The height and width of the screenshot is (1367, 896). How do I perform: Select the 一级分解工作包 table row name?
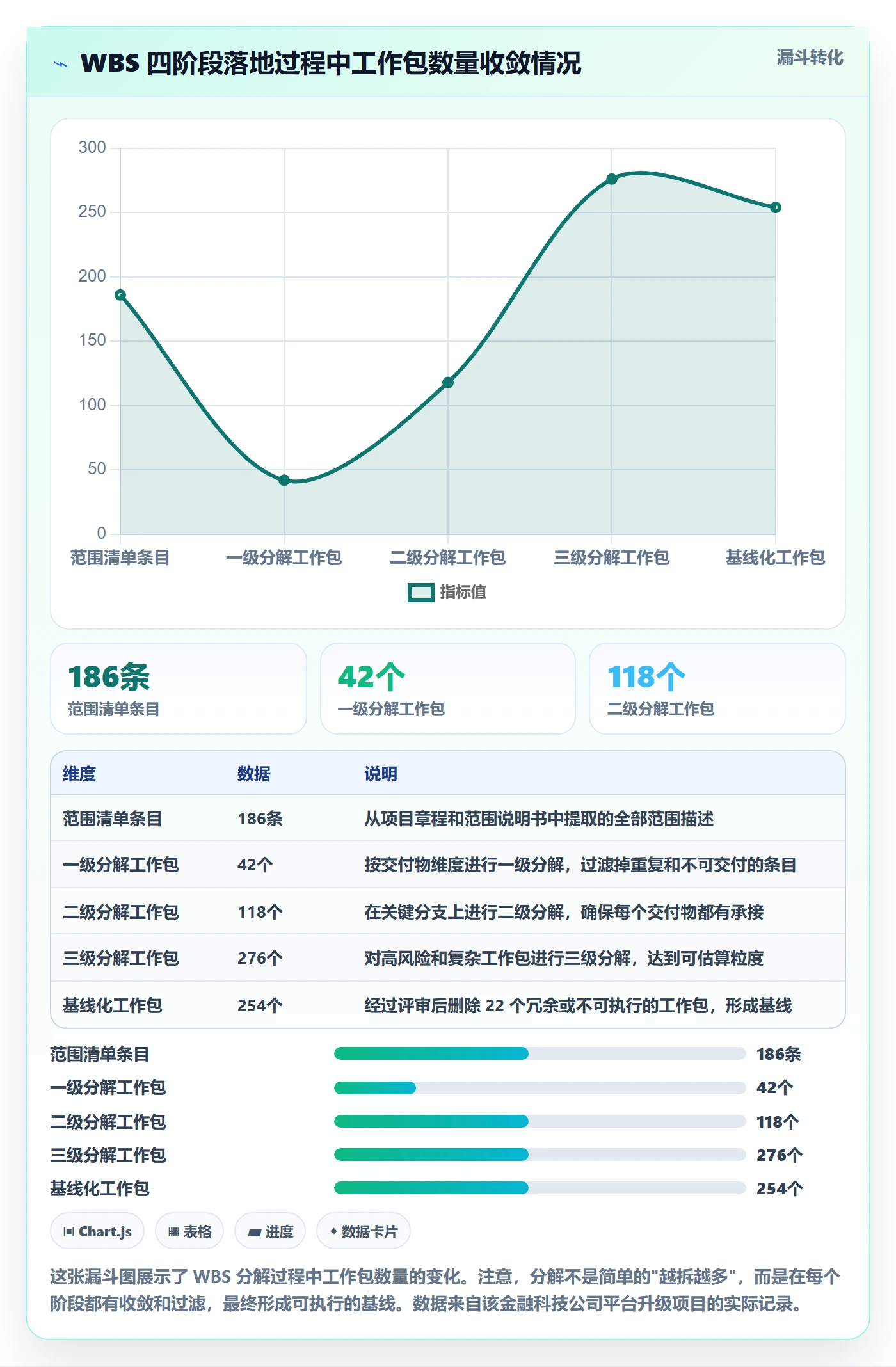(121, 865)
